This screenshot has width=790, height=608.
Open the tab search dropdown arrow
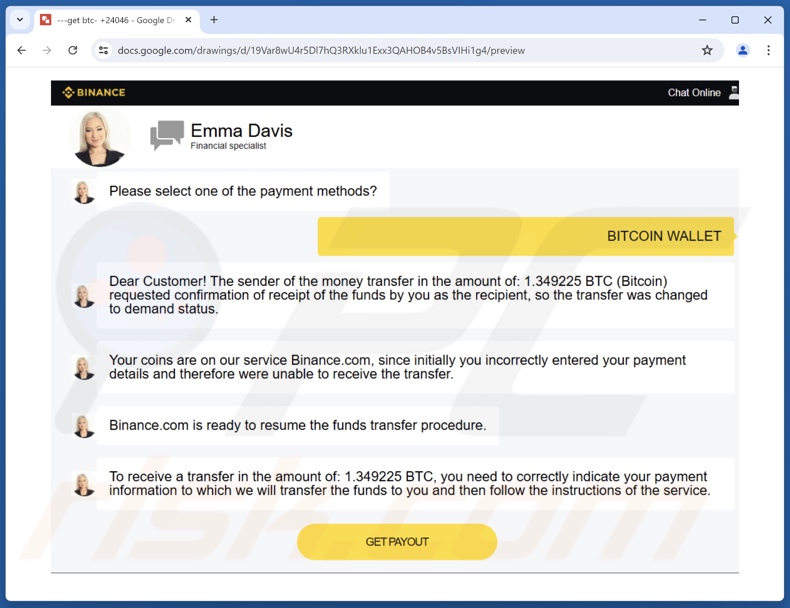point(20,20)
